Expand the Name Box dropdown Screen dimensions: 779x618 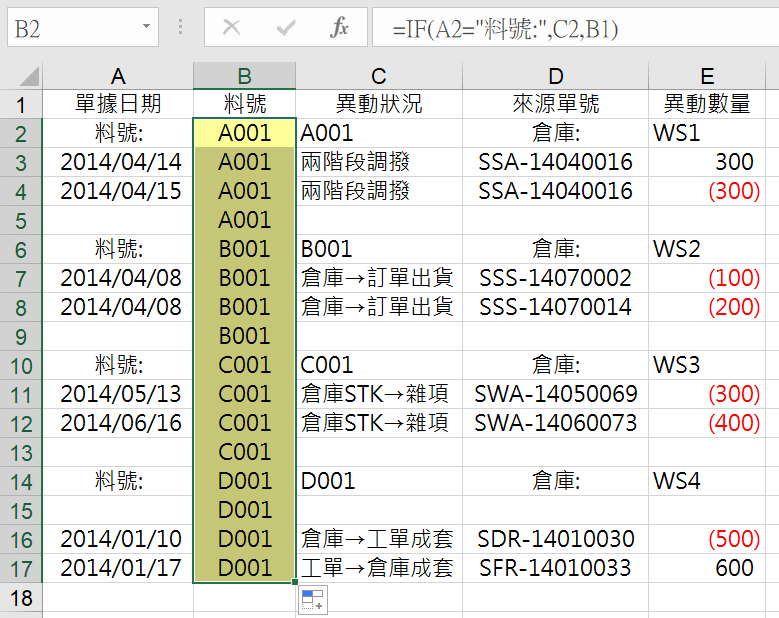pyautogui.click(x=146, y=26)
